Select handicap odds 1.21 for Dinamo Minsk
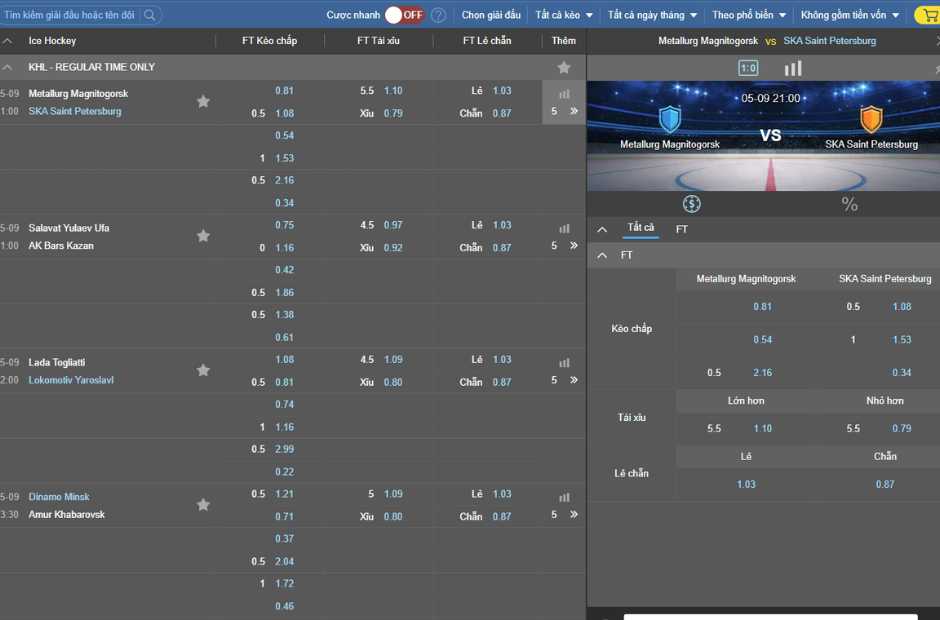Image resolution: width=940 pixels, height=620 pixels. tap(284, 493)
